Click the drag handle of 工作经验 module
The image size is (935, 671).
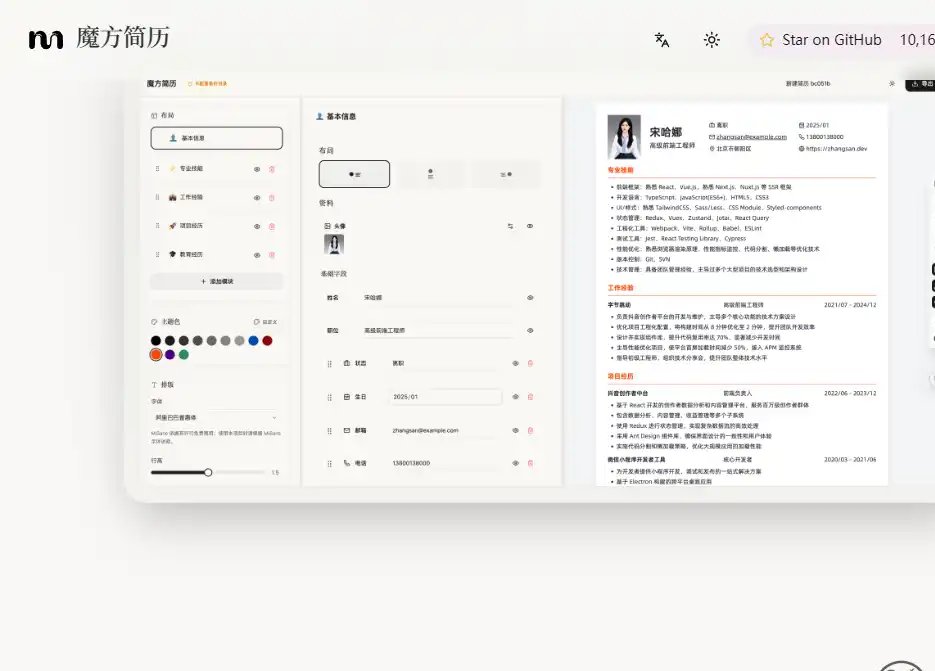[157, 197]
